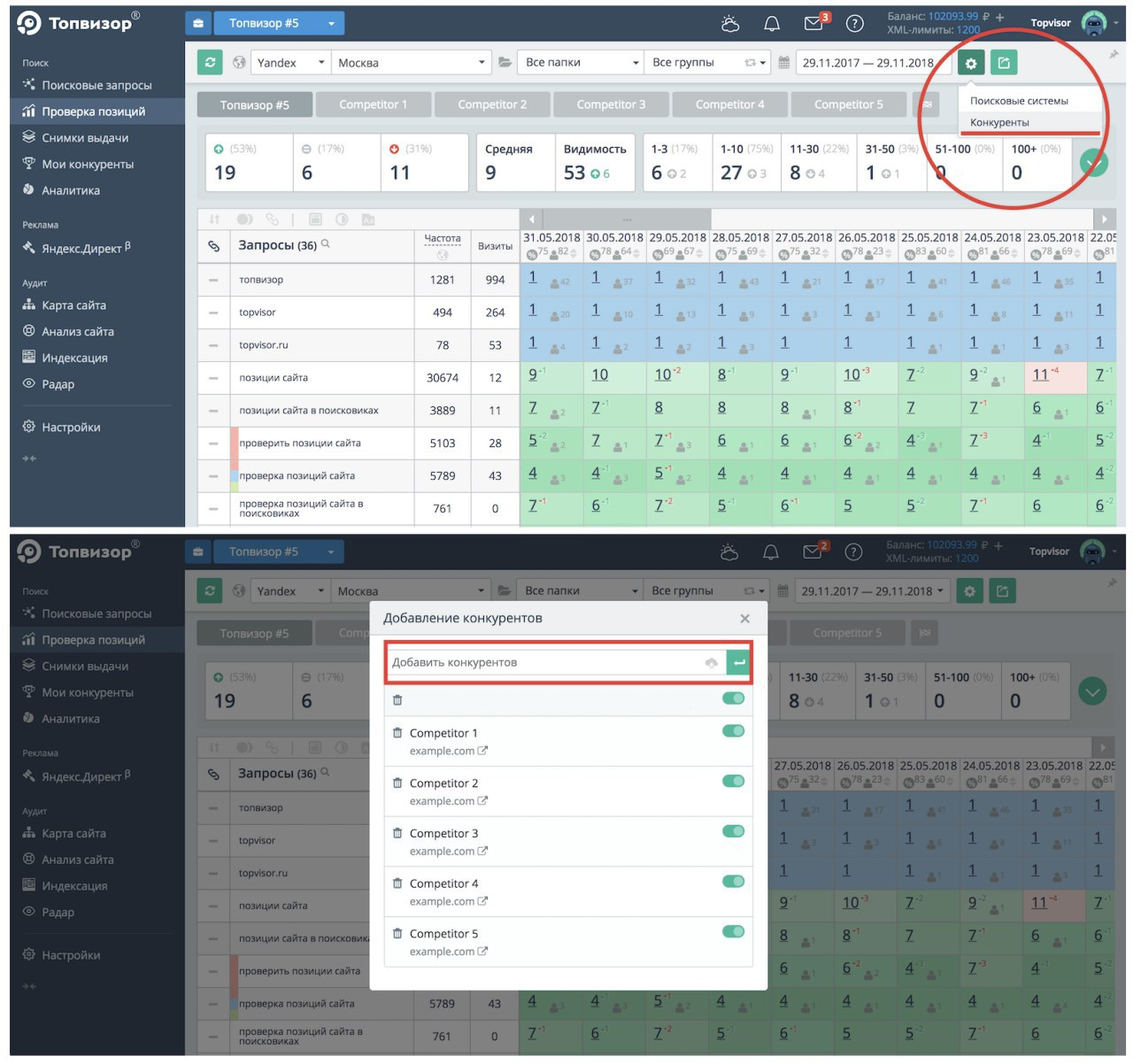Open the example.com link under Competitor 1

point(448,751)
